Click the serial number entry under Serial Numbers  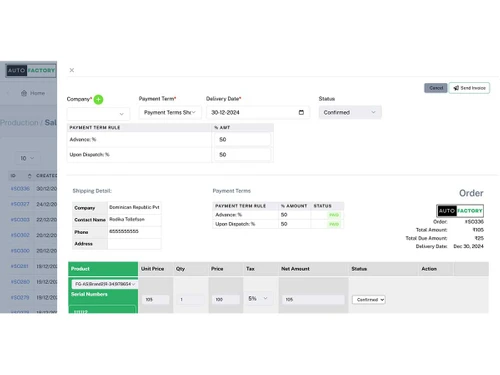tap(103, 310)
